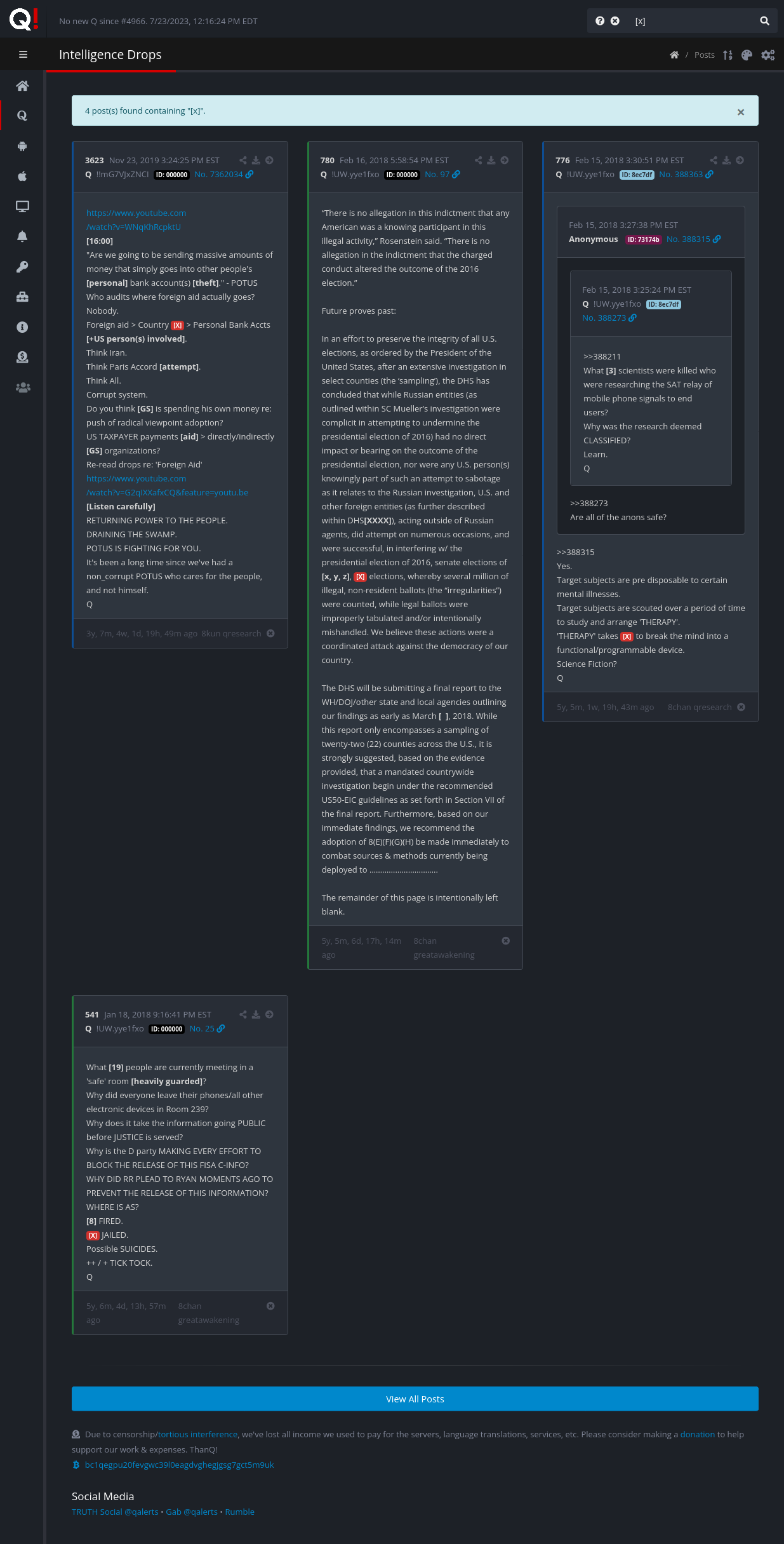
Task: Download post 541
Action: (256, 1015)
